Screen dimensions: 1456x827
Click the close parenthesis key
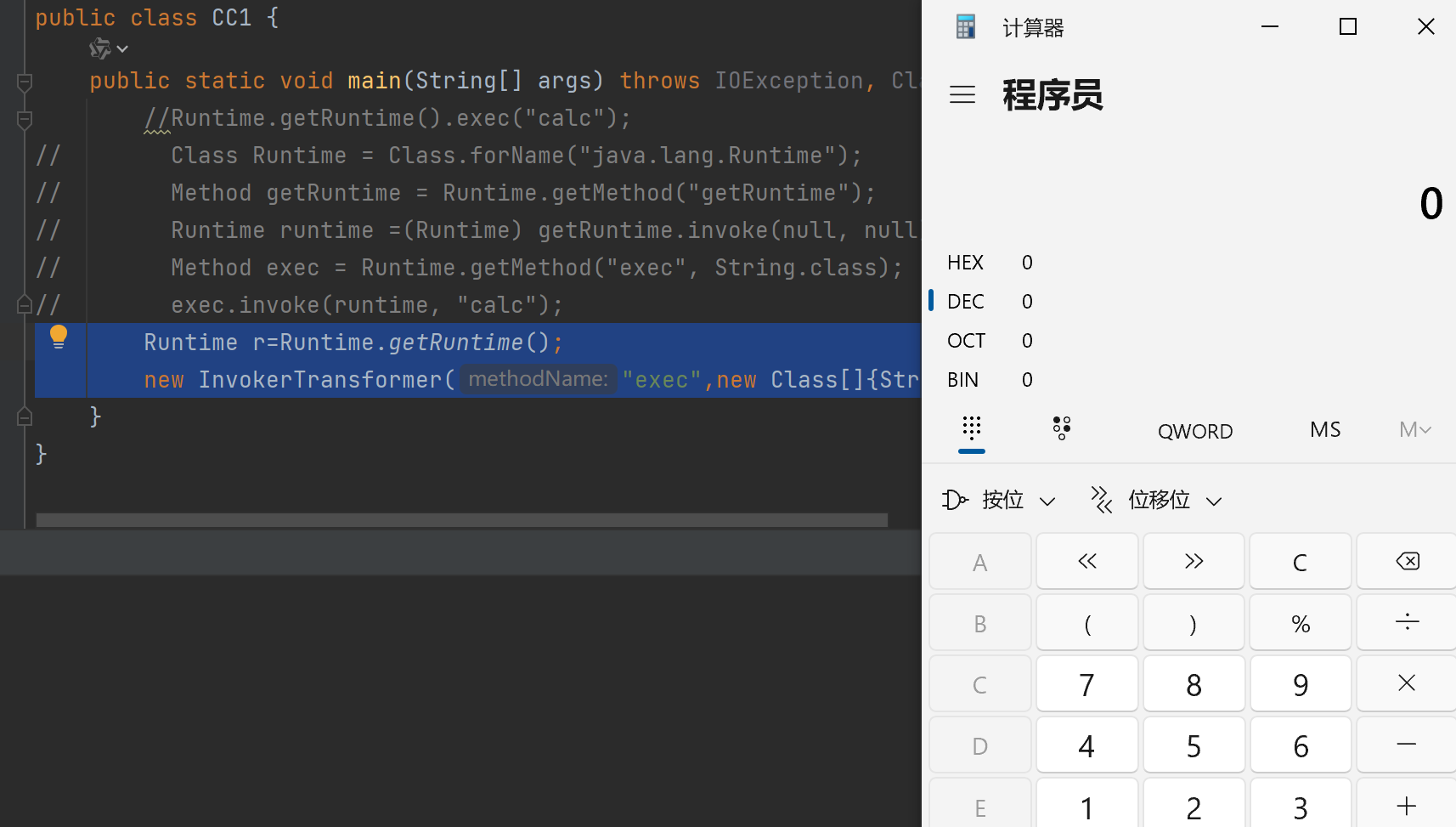point(1194,623)
